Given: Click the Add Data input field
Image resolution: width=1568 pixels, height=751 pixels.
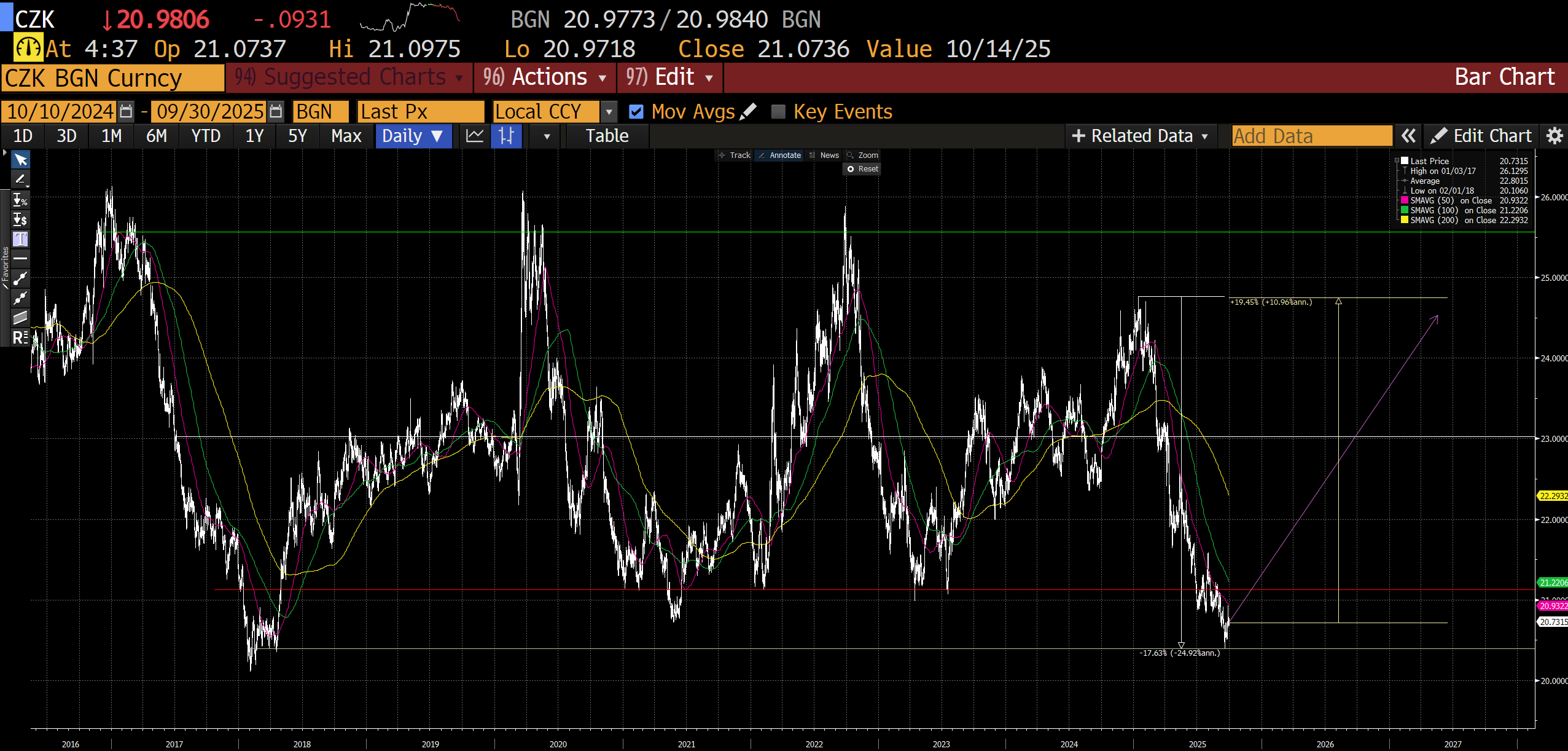Looking at the screenshot, I should click(x=1311, y=136).
